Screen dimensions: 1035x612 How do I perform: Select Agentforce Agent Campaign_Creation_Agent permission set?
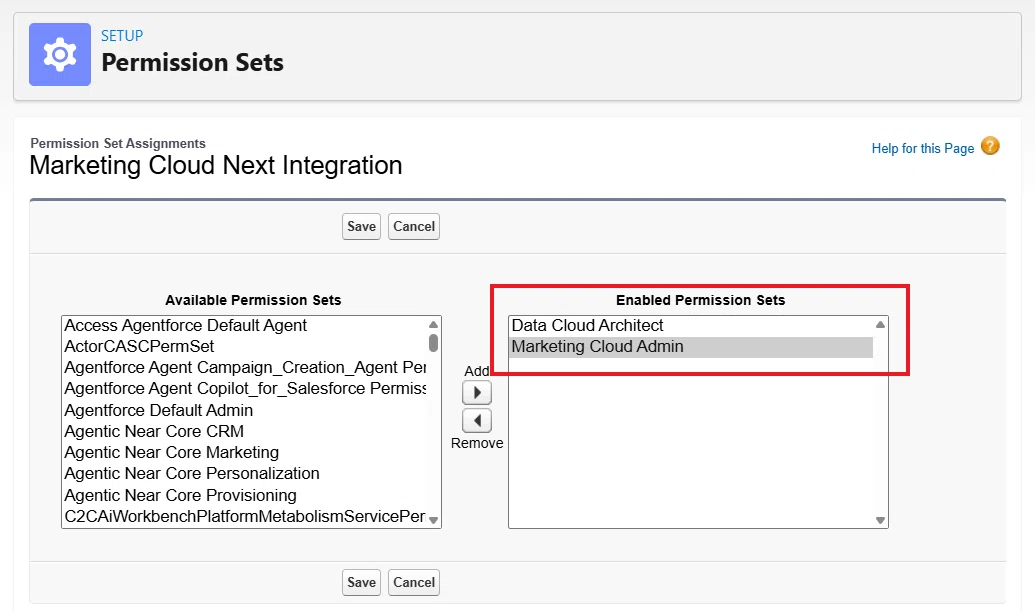coord(245,368)
